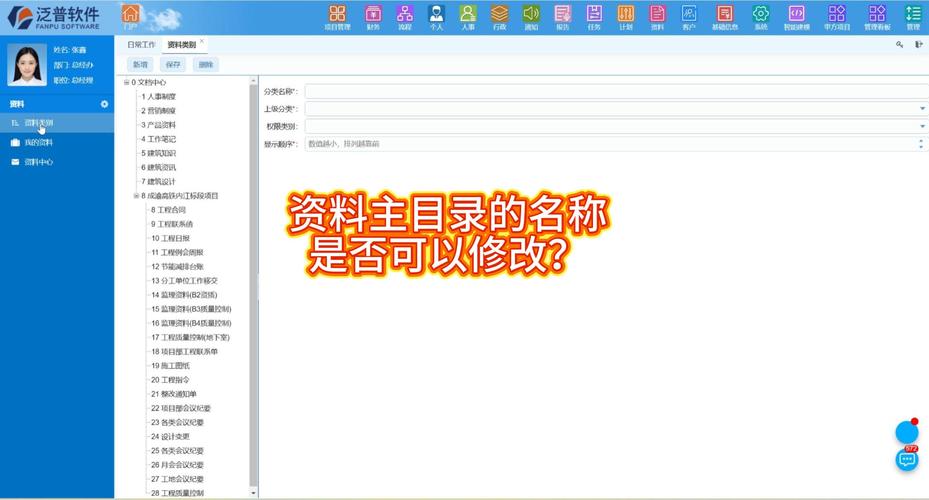
Task: Select tree item 24 设计变更
Action: pos(171,437)
